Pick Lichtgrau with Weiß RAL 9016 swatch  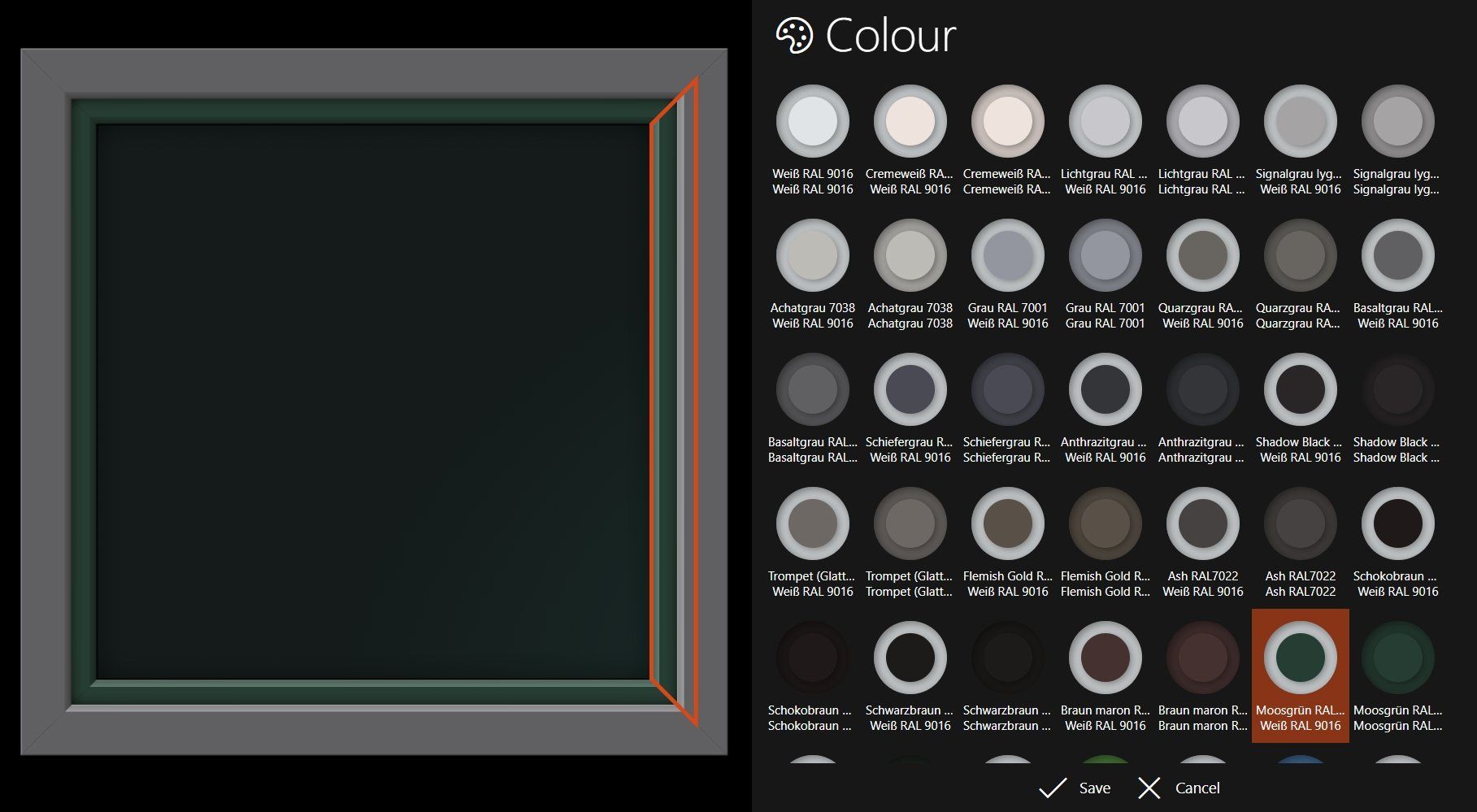pyautogui.click(x=1105, y=122)
